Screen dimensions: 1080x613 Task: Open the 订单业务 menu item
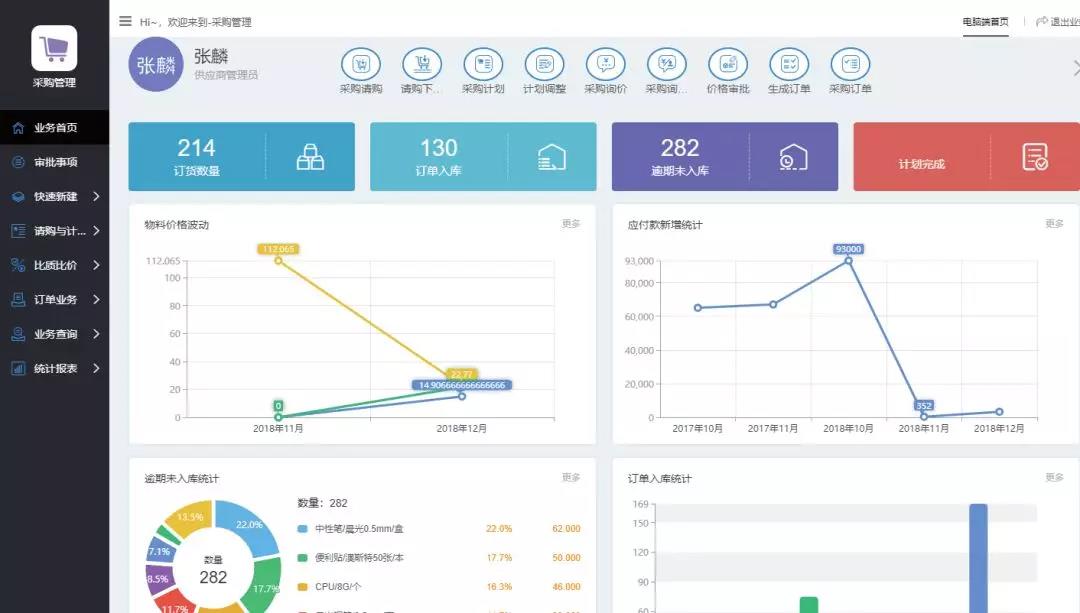[x=54, y=300]
